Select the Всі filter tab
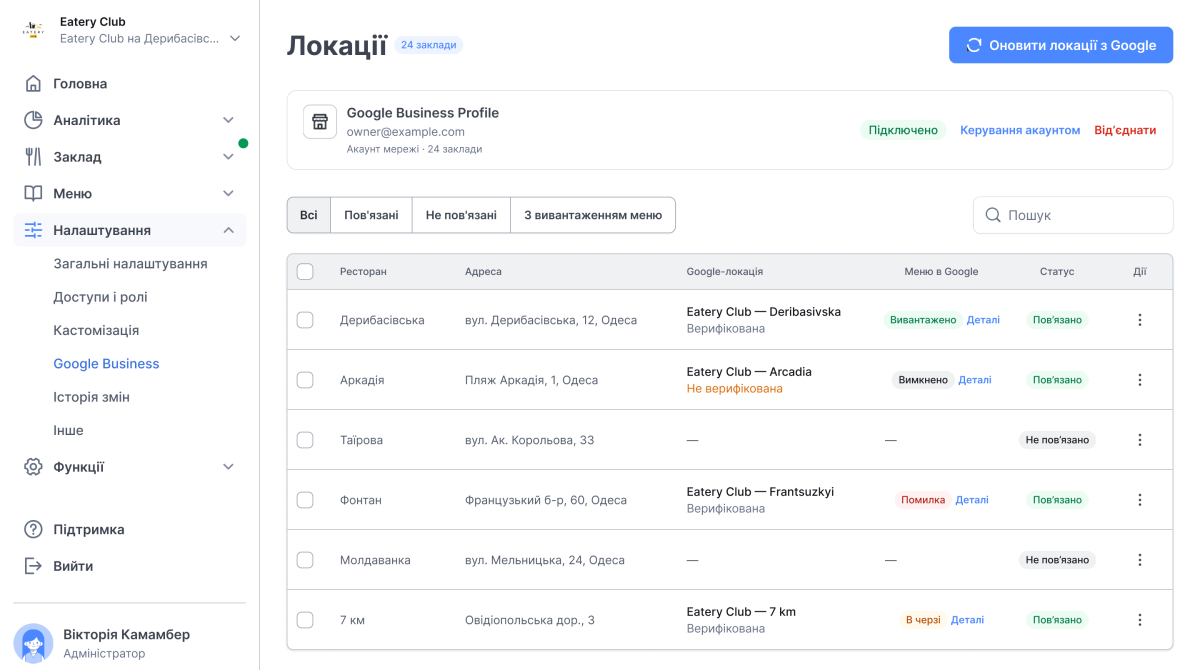This screenshot has width=1200, height=670. [309, 215]
